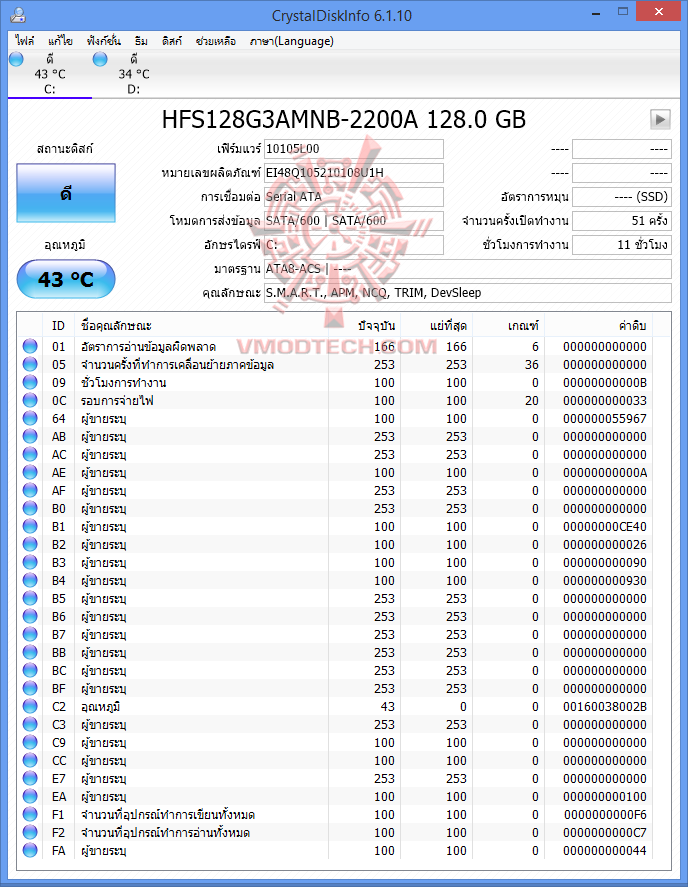Click the status orb for attribute AE
Viewport: 688px width, 887px height.
30,472
